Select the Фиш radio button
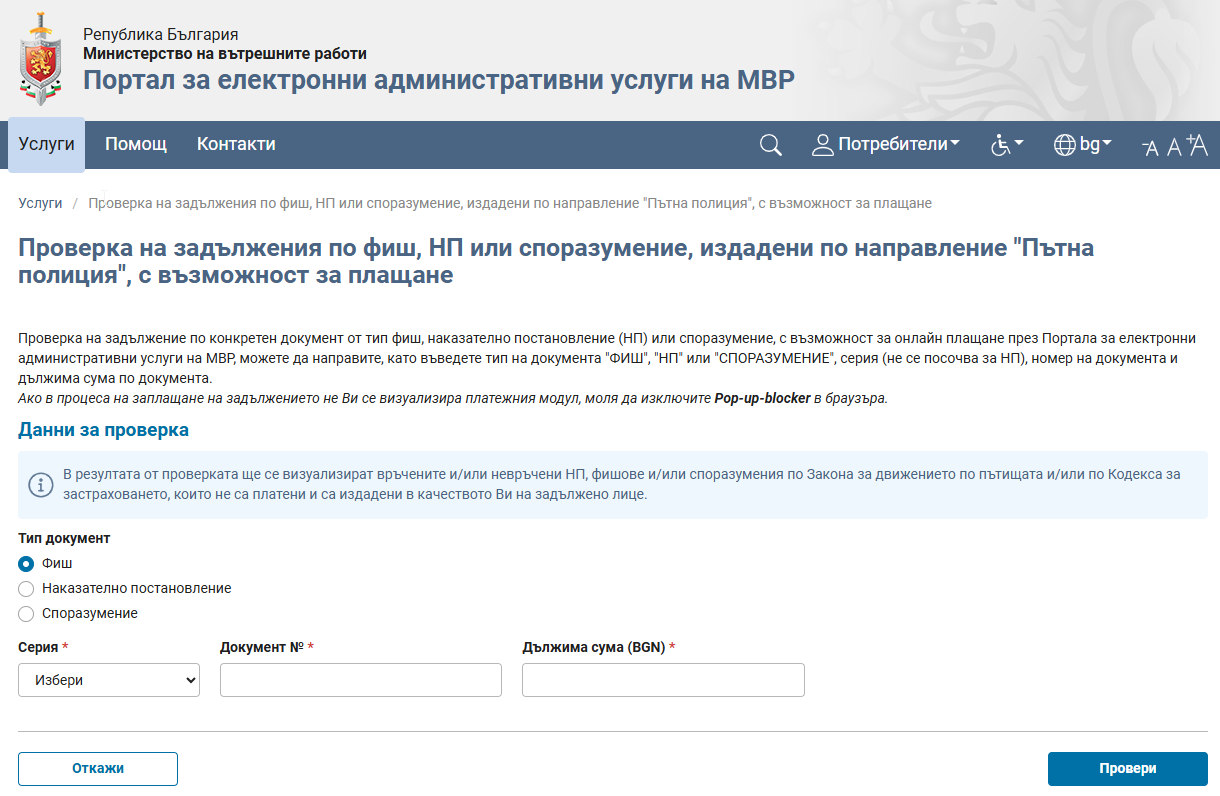1220x796 pixels. tap(26, 563)
